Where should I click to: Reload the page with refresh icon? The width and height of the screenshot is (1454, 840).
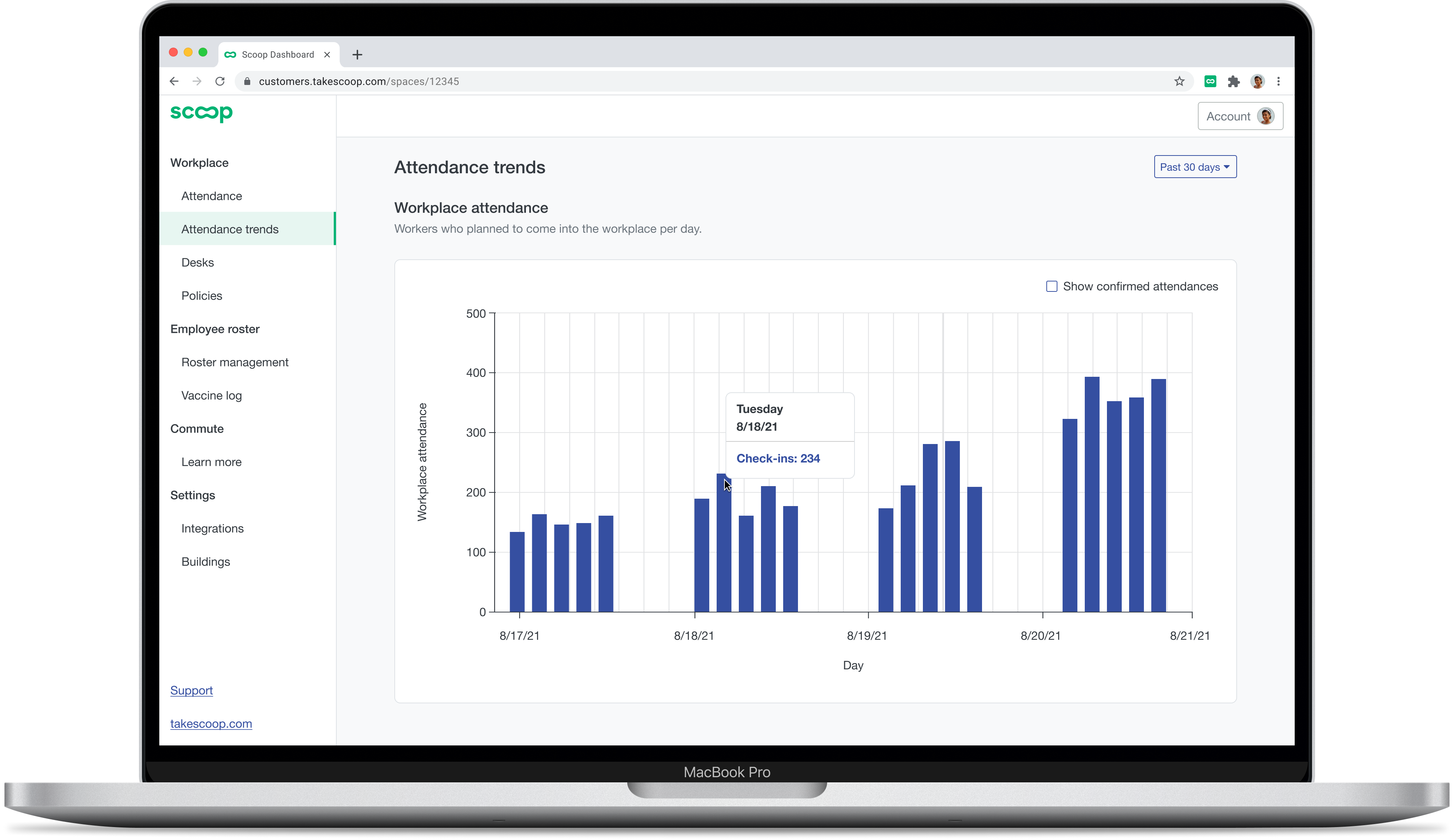point(220,81)
